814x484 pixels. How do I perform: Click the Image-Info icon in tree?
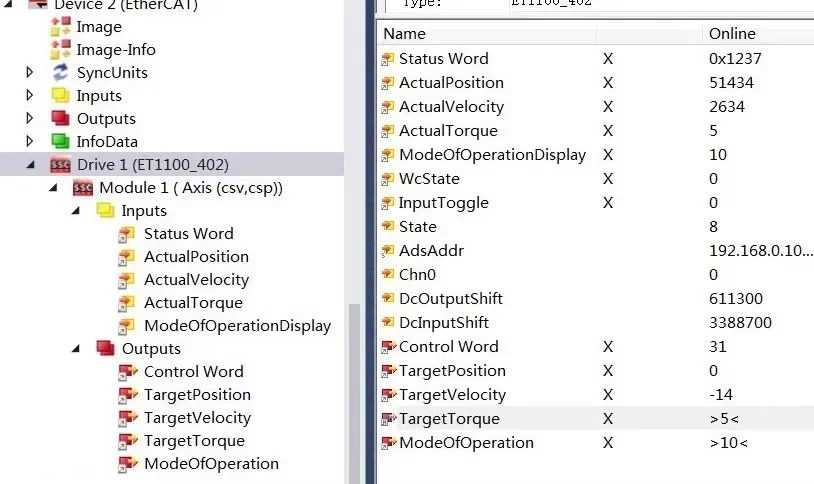pos(60,49)
